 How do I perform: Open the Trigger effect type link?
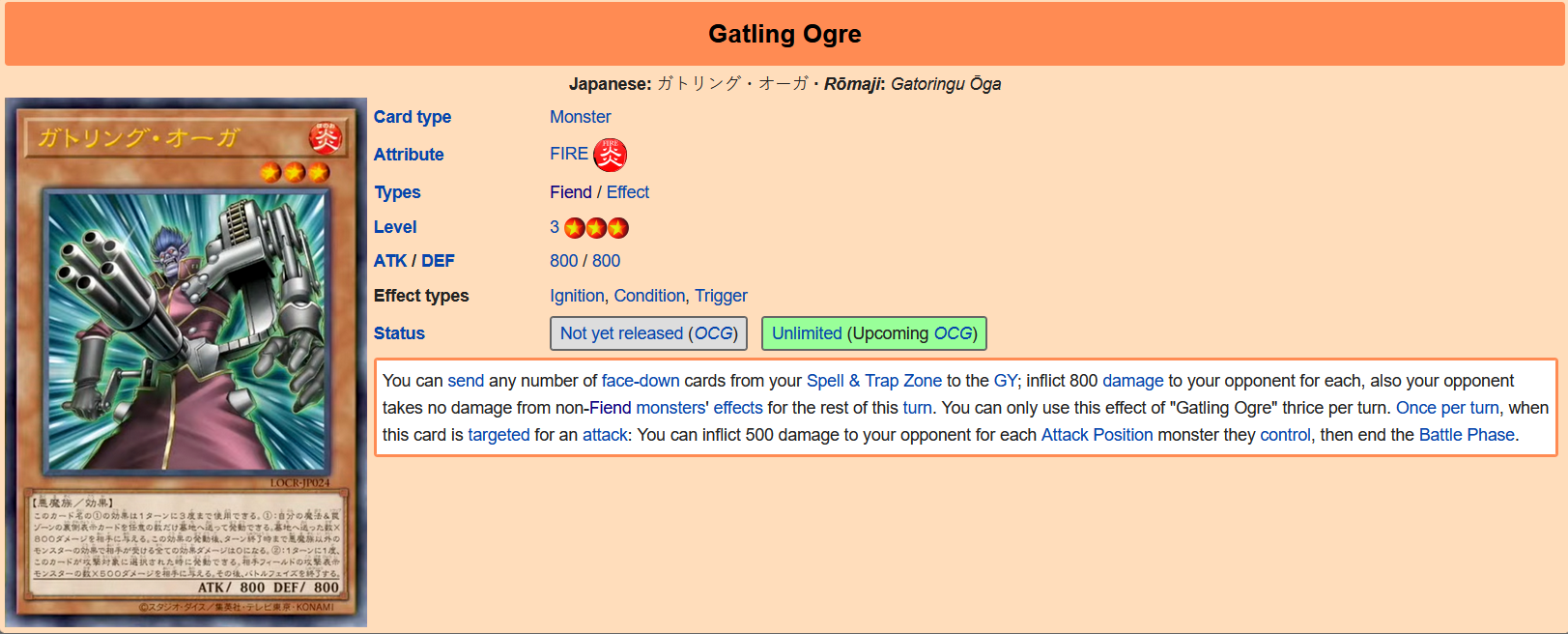coord(721,296)
